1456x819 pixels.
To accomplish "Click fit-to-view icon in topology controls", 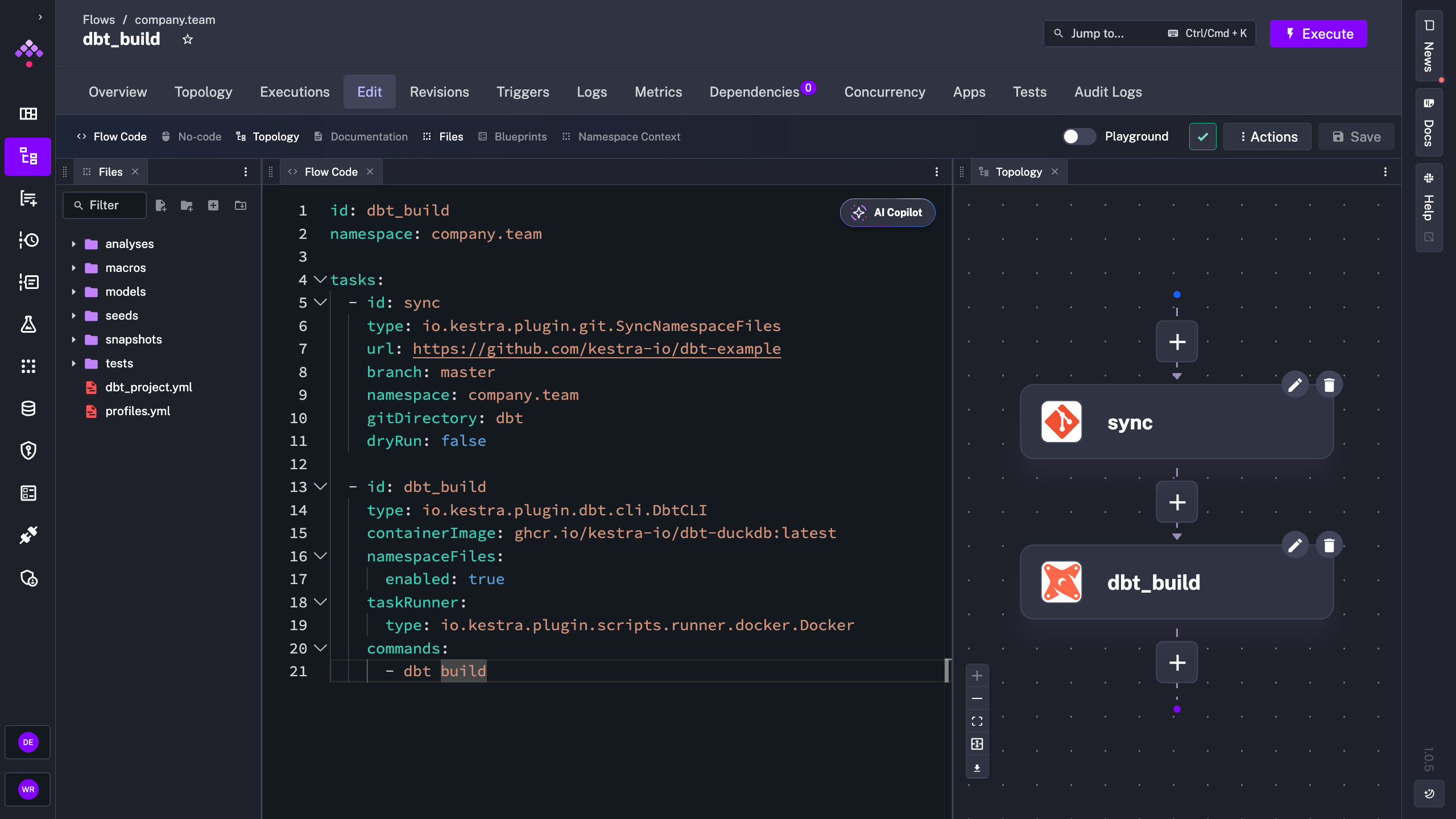I will [977, 721].
